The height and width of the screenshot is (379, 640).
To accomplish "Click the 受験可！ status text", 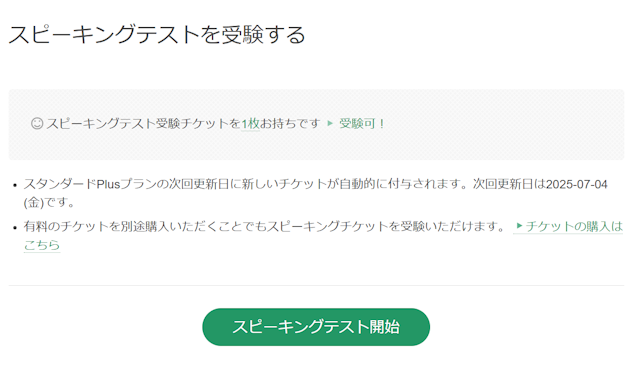I will (362, 123).
